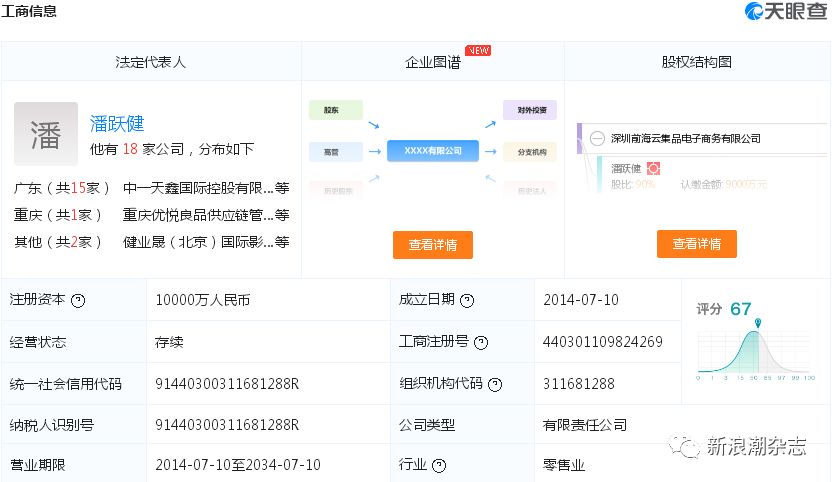Click the 对外投资 node in the graph

pyautogui.click(x=530, y=110)
